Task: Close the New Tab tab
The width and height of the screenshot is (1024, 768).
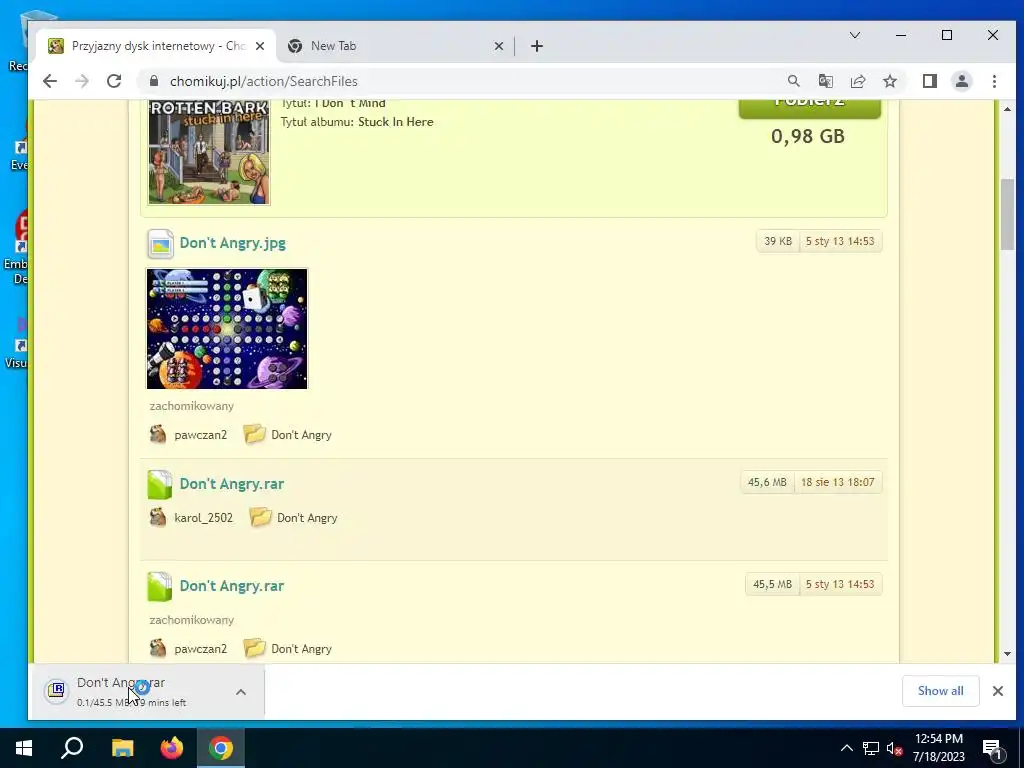Action: [498, 46]
